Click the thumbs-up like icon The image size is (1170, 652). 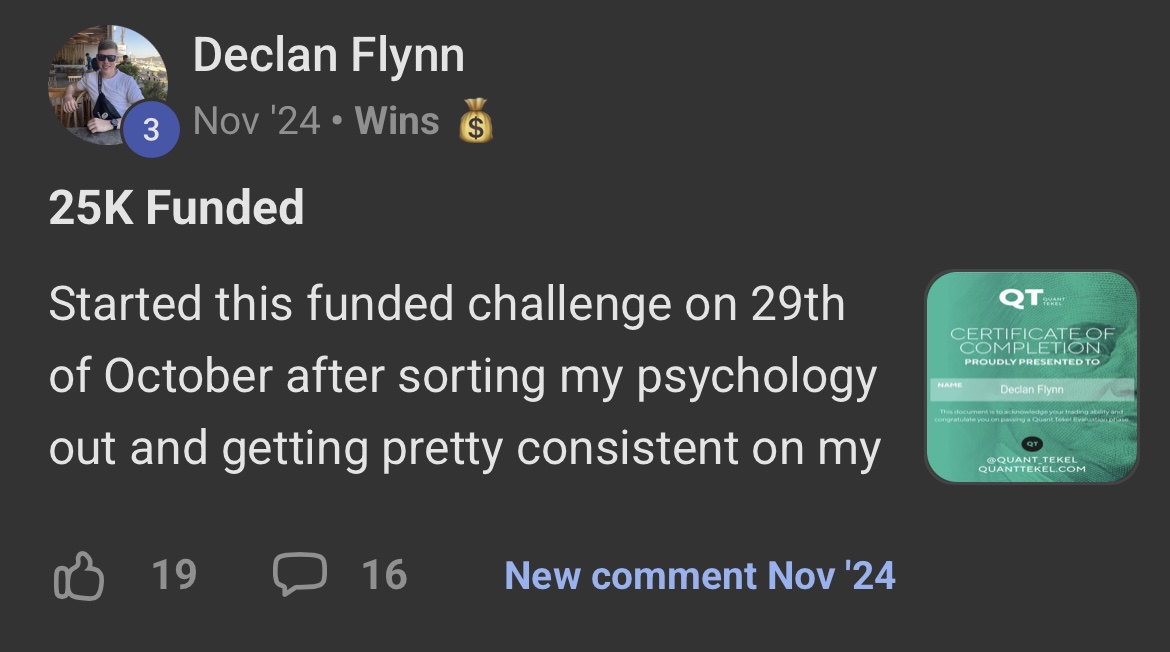click(78, 576)
